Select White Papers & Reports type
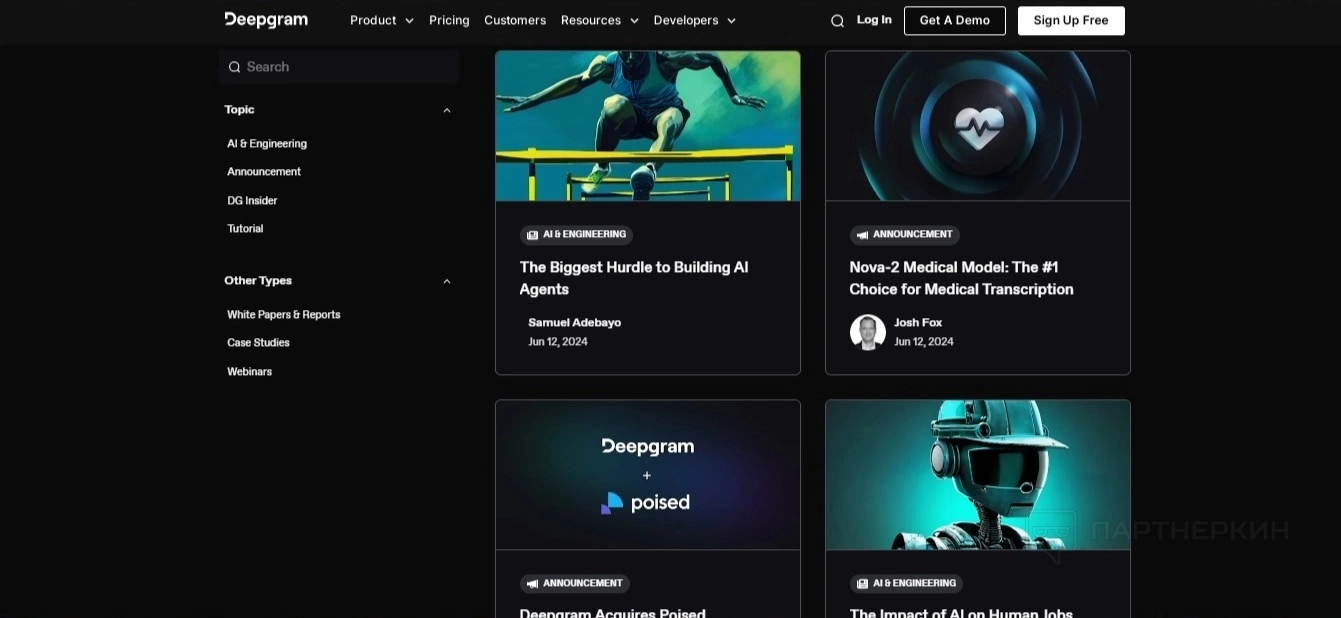This screenshot has width=1341, height=618. pyautogui.click(x=284, y=315)
